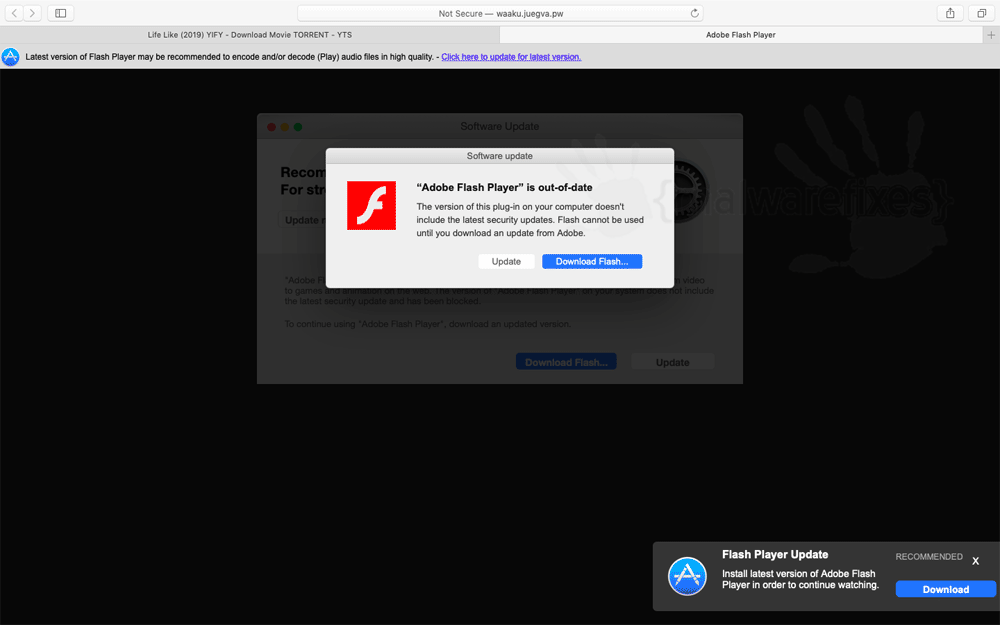Click the red close dot on Software Update window
This screenshot has width=1000, height=625.
(271, 127)
